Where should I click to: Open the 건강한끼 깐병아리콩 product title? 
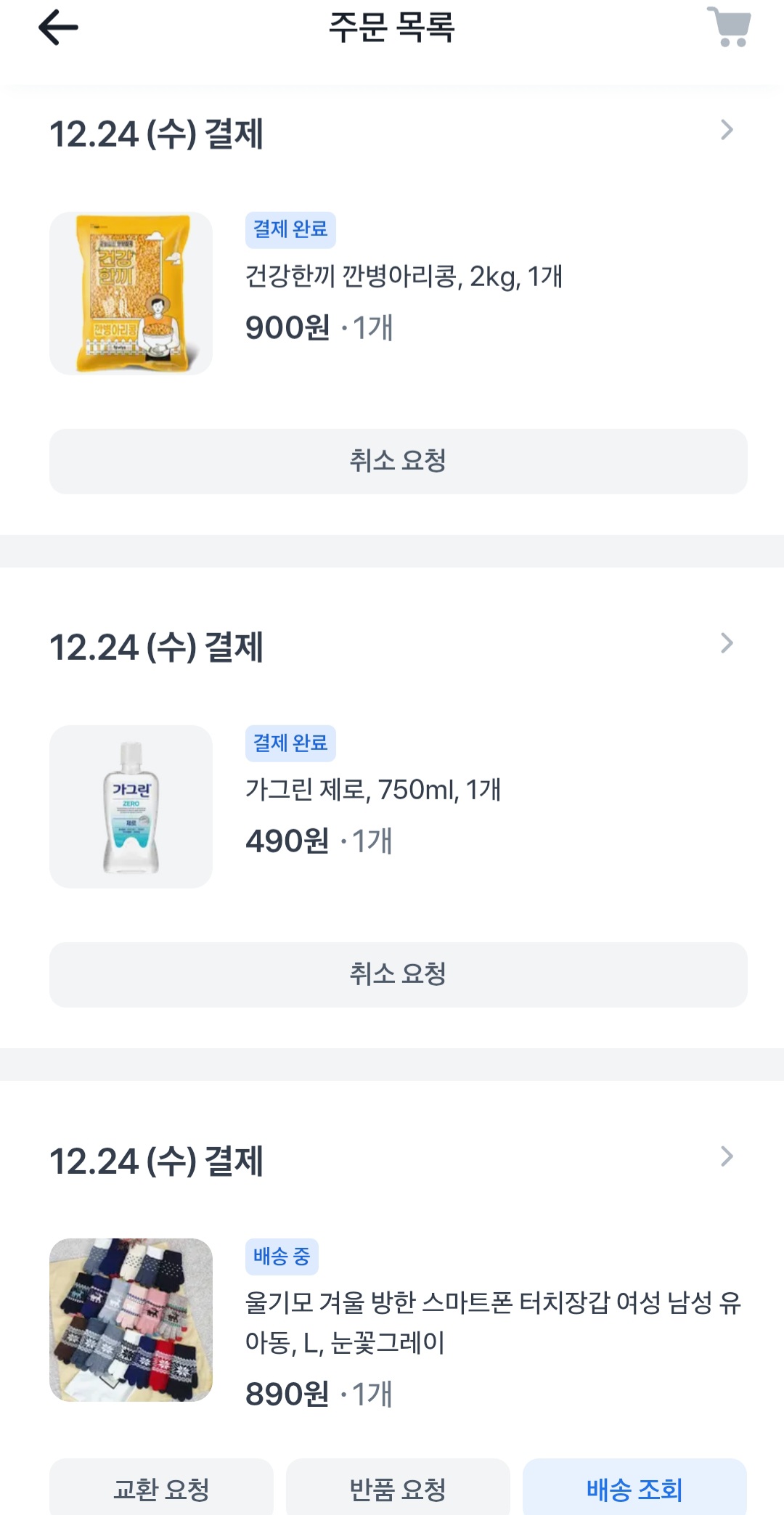pos(404,277)
